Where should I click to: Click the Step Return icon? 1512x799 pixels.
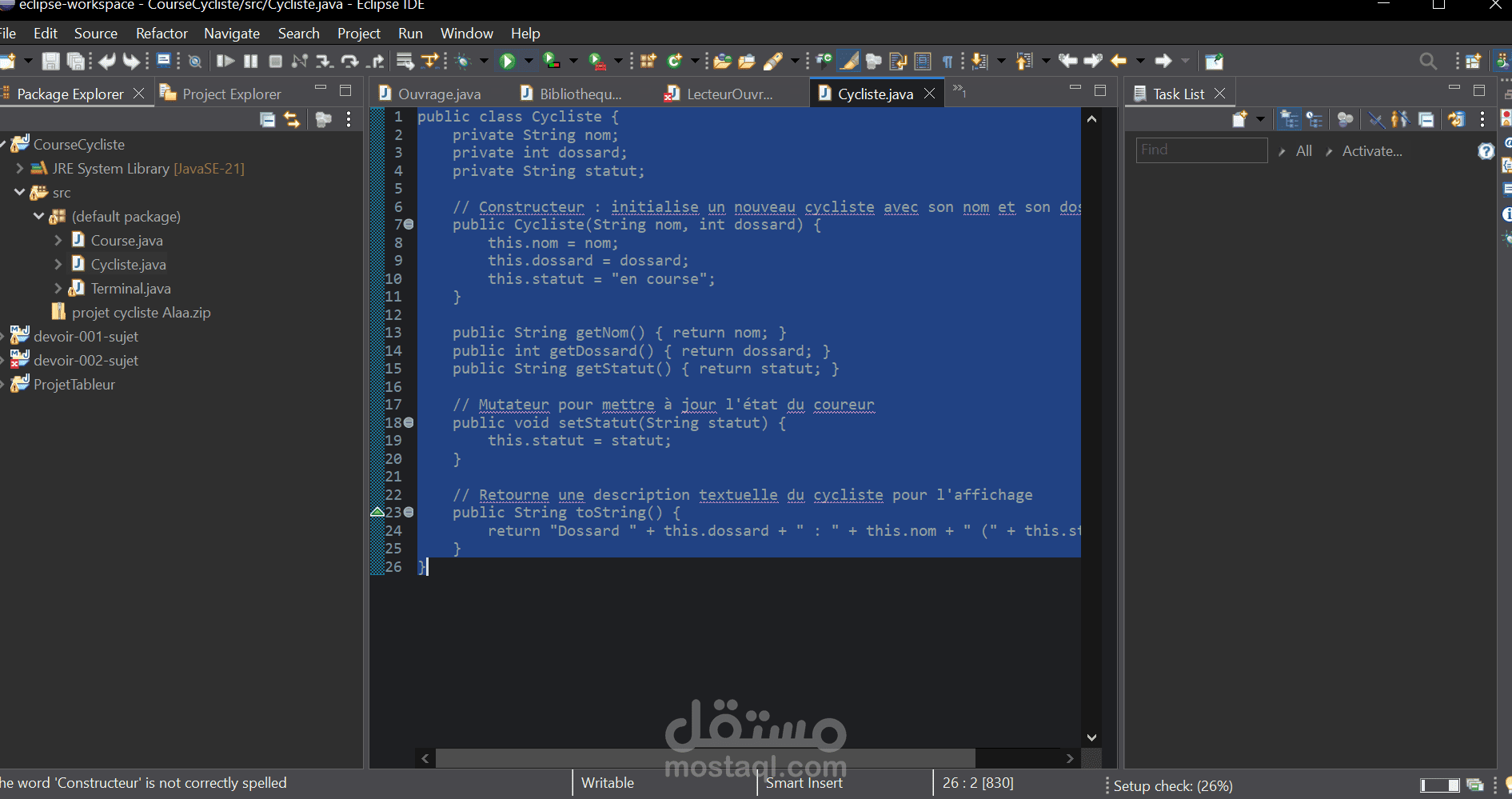[375, 61]
